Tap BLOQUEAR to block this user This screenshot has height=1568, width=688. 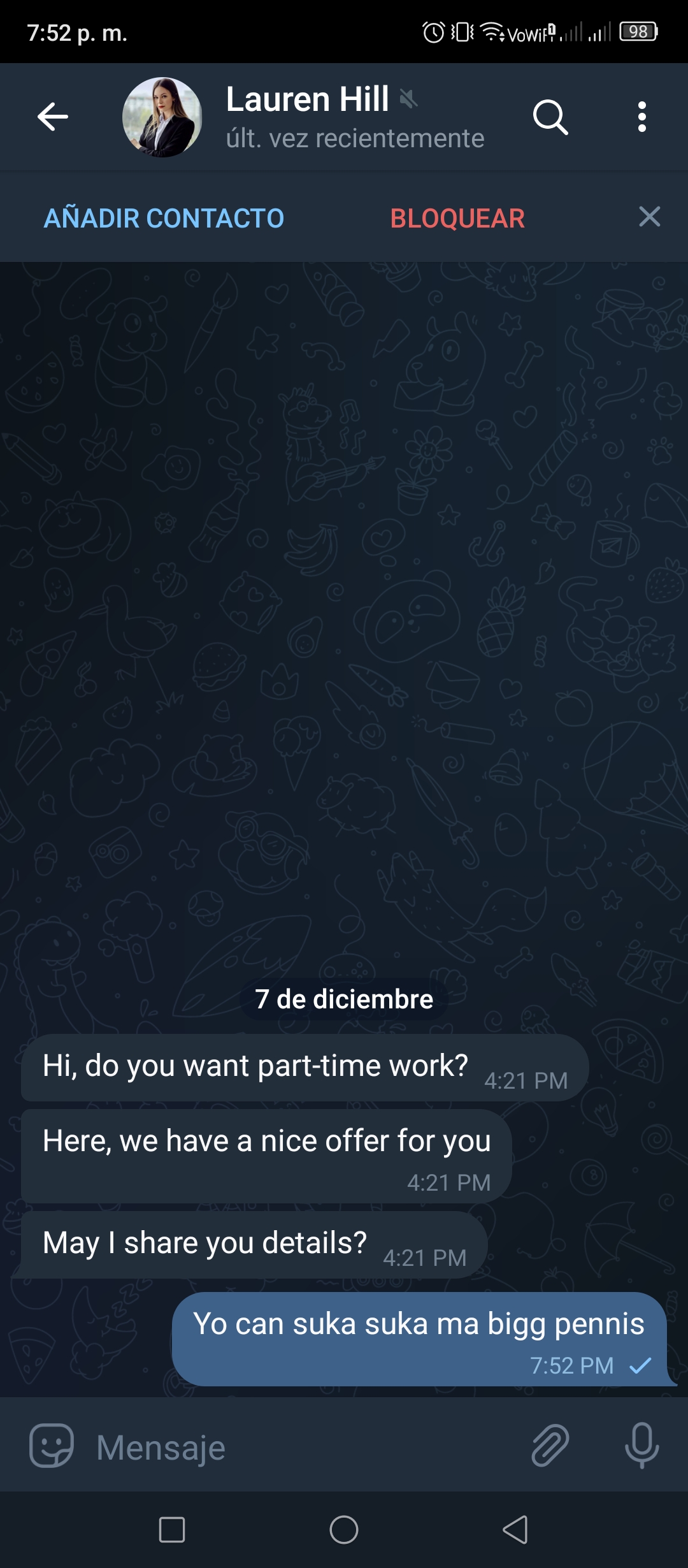point(457,219)
